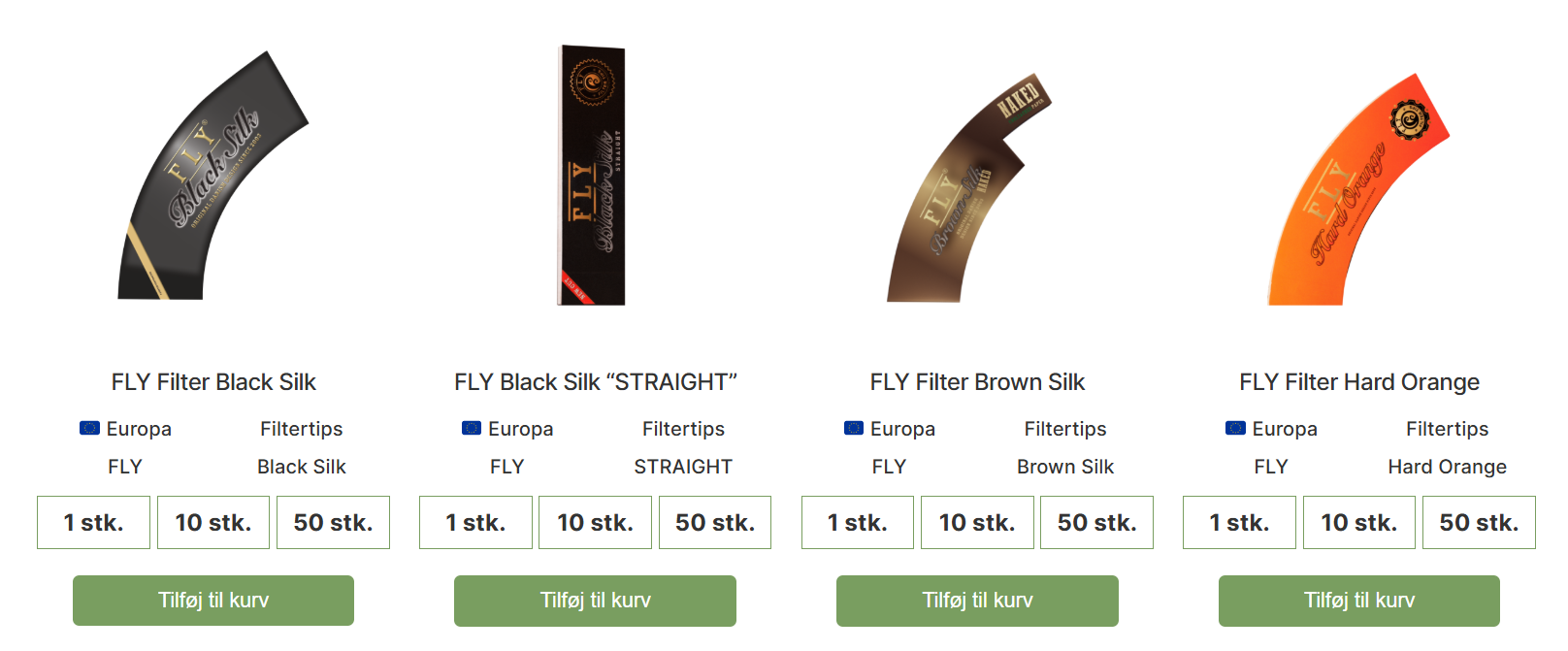The width and height of the screenshot is (1568, 651).
Task: Add FLY Filter Black Silk to cart
Action: (x=213, y=601)
